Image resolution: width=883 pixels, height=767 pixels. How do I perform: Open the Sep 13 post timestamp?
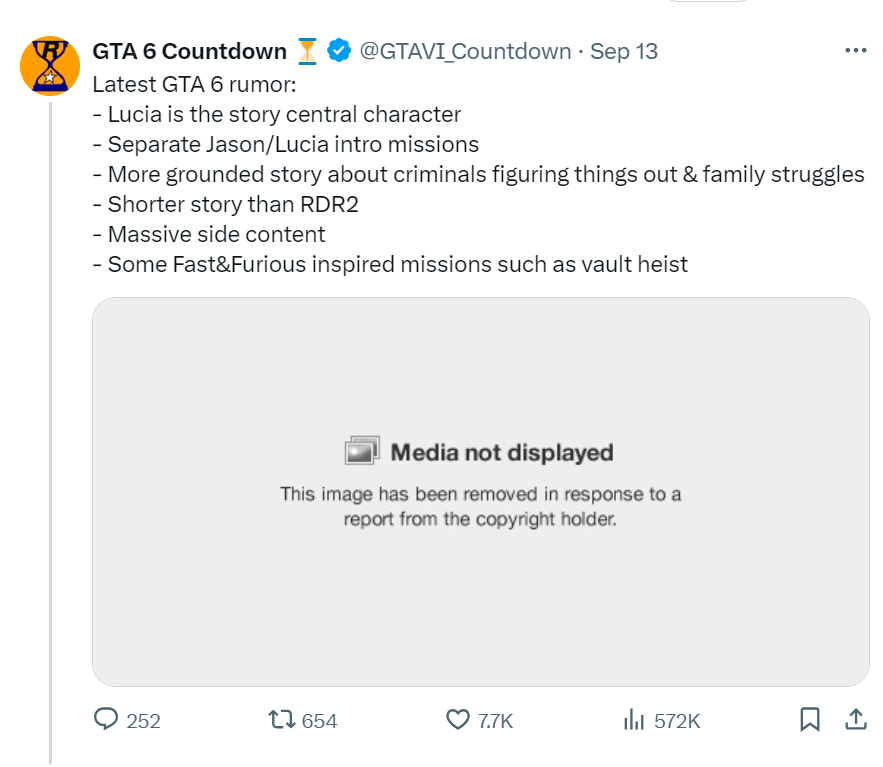(x=624, y=51)
